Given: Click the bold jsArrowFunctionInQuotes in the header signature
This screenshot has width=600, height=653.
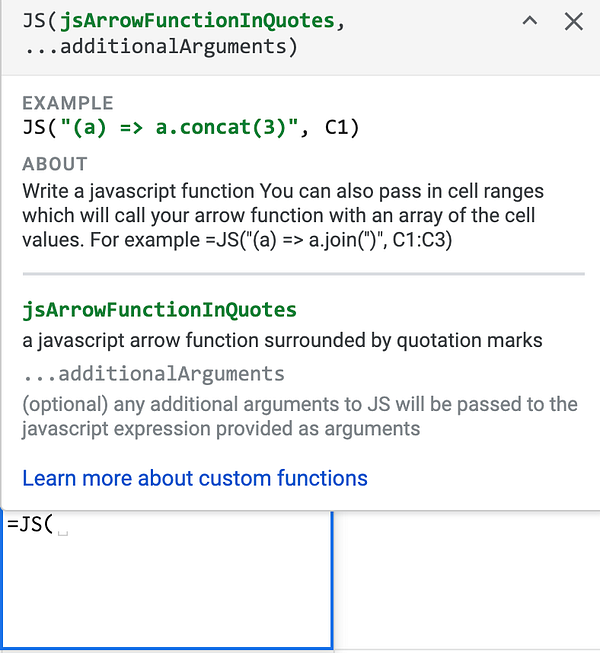Looking at the screenshot, I should 200,21.
